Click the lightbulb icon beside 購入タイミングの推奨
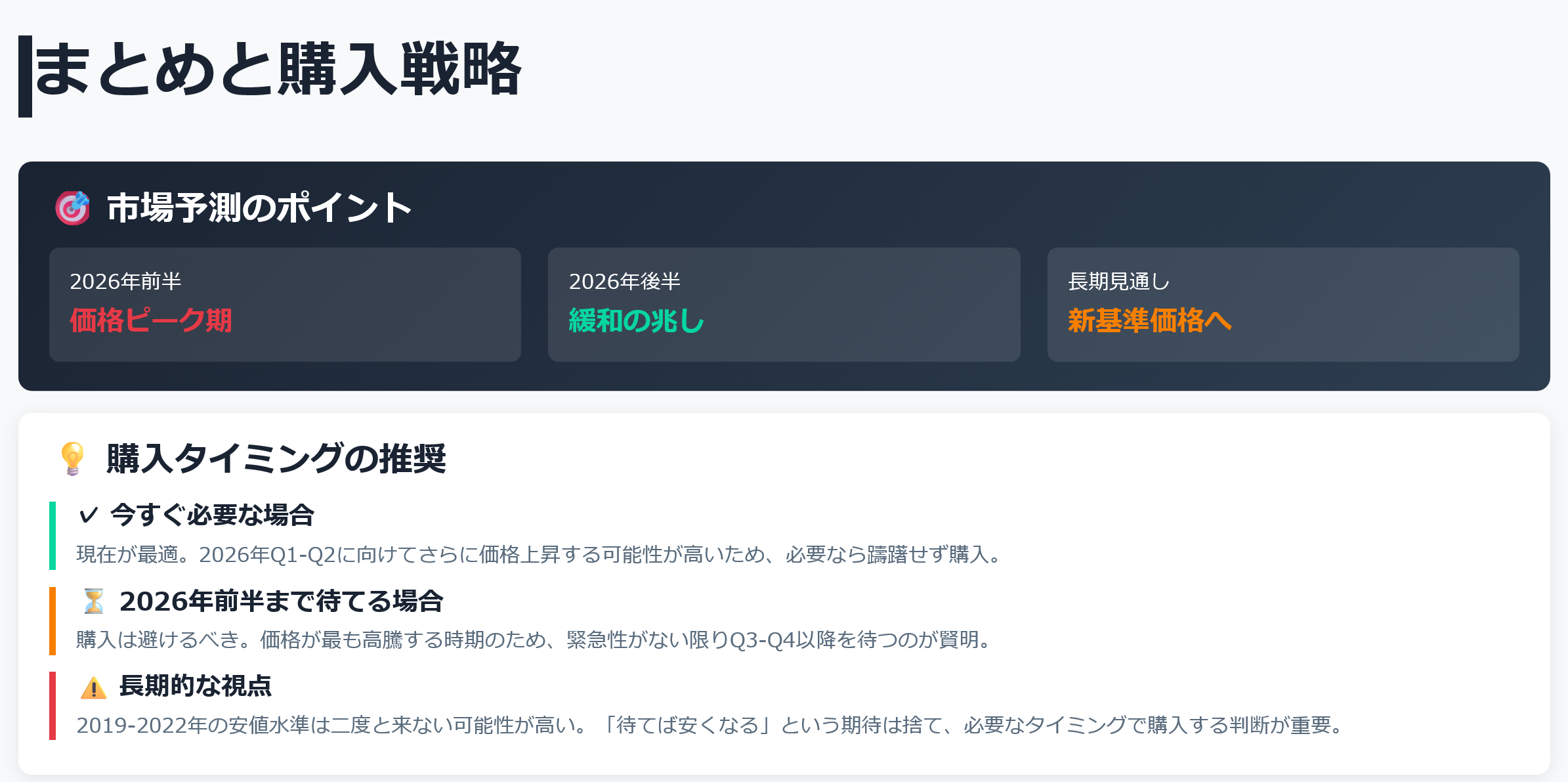The image size is (1568, 782). [72, 458]
